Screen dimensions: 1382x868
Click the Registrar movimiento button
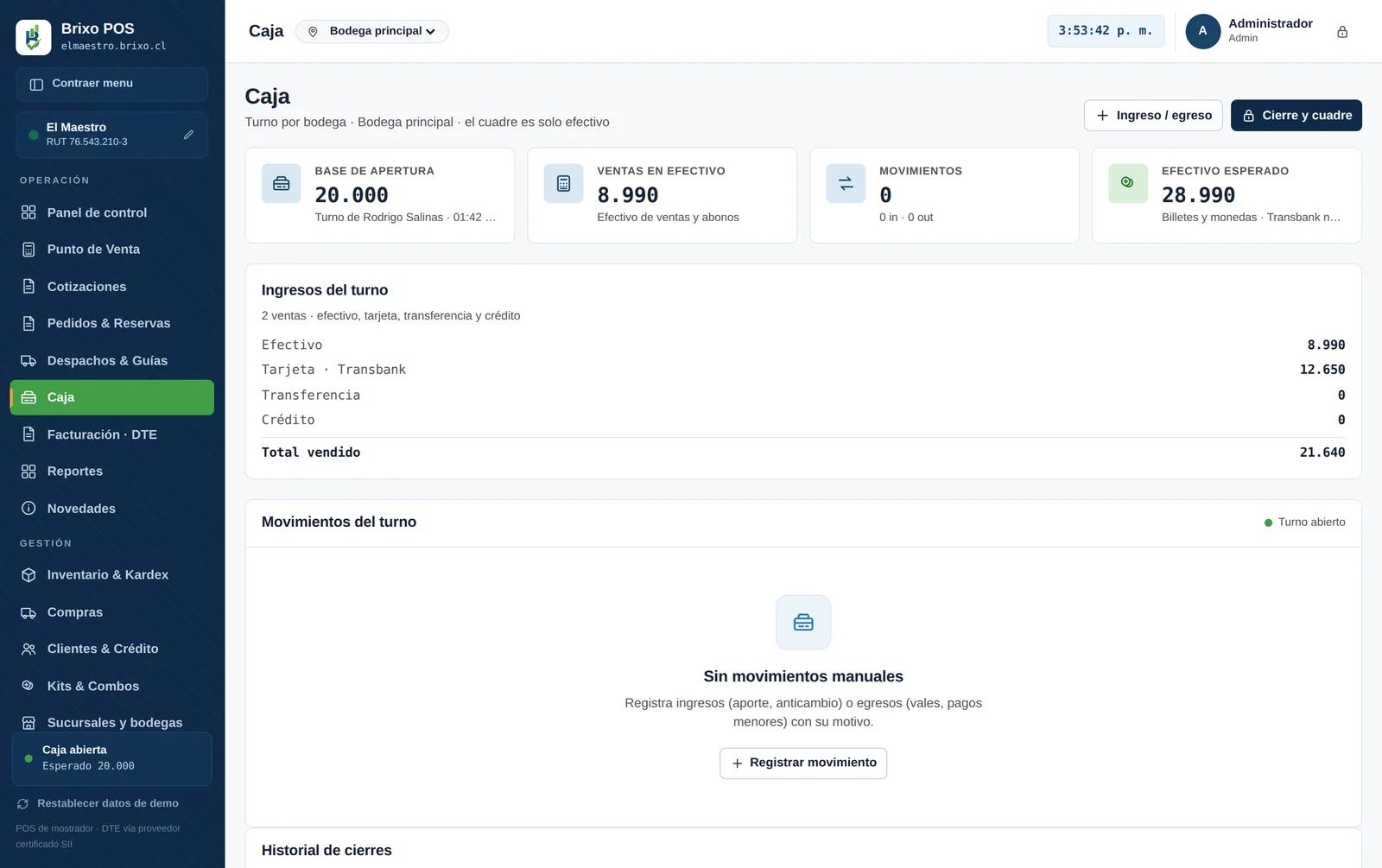coord(803,763)
